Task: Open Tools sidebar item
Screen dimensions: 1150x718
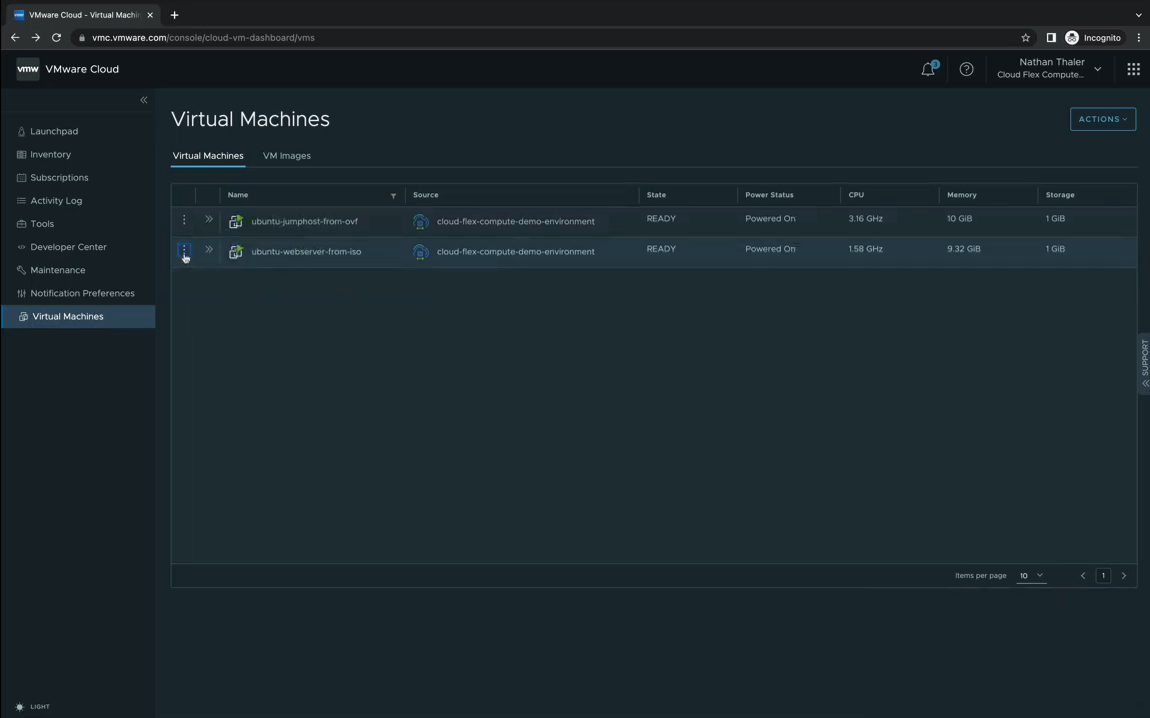Action: pos(42,224)
